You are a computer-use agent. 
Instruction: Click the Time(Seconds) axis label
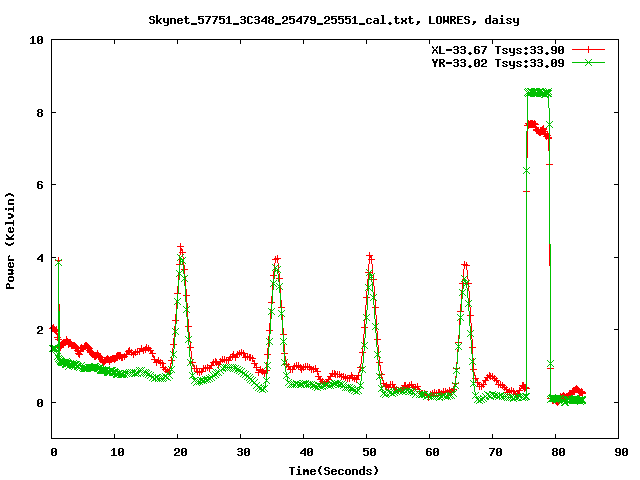point(333,471)
